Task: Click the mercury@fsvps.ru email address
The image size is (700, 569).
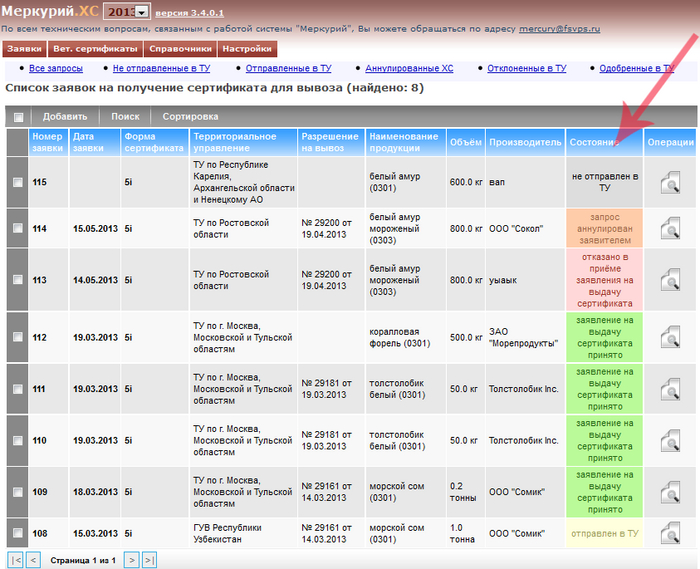Action: coord(559,30)
